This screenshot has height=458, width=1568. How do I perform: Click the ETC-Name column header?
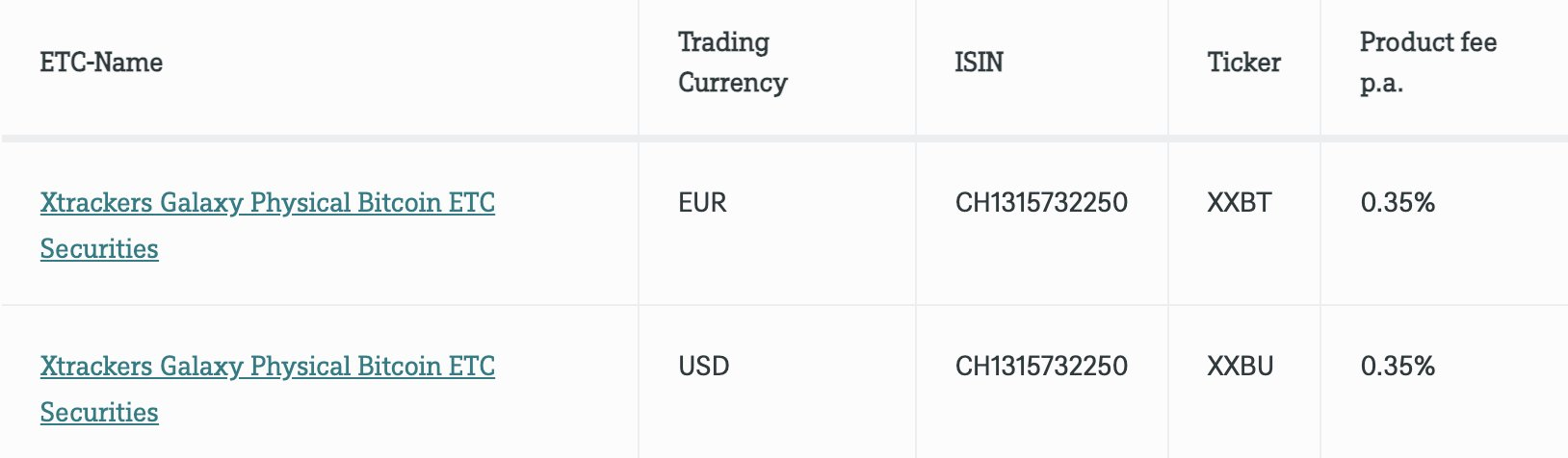tap(101, 63)
